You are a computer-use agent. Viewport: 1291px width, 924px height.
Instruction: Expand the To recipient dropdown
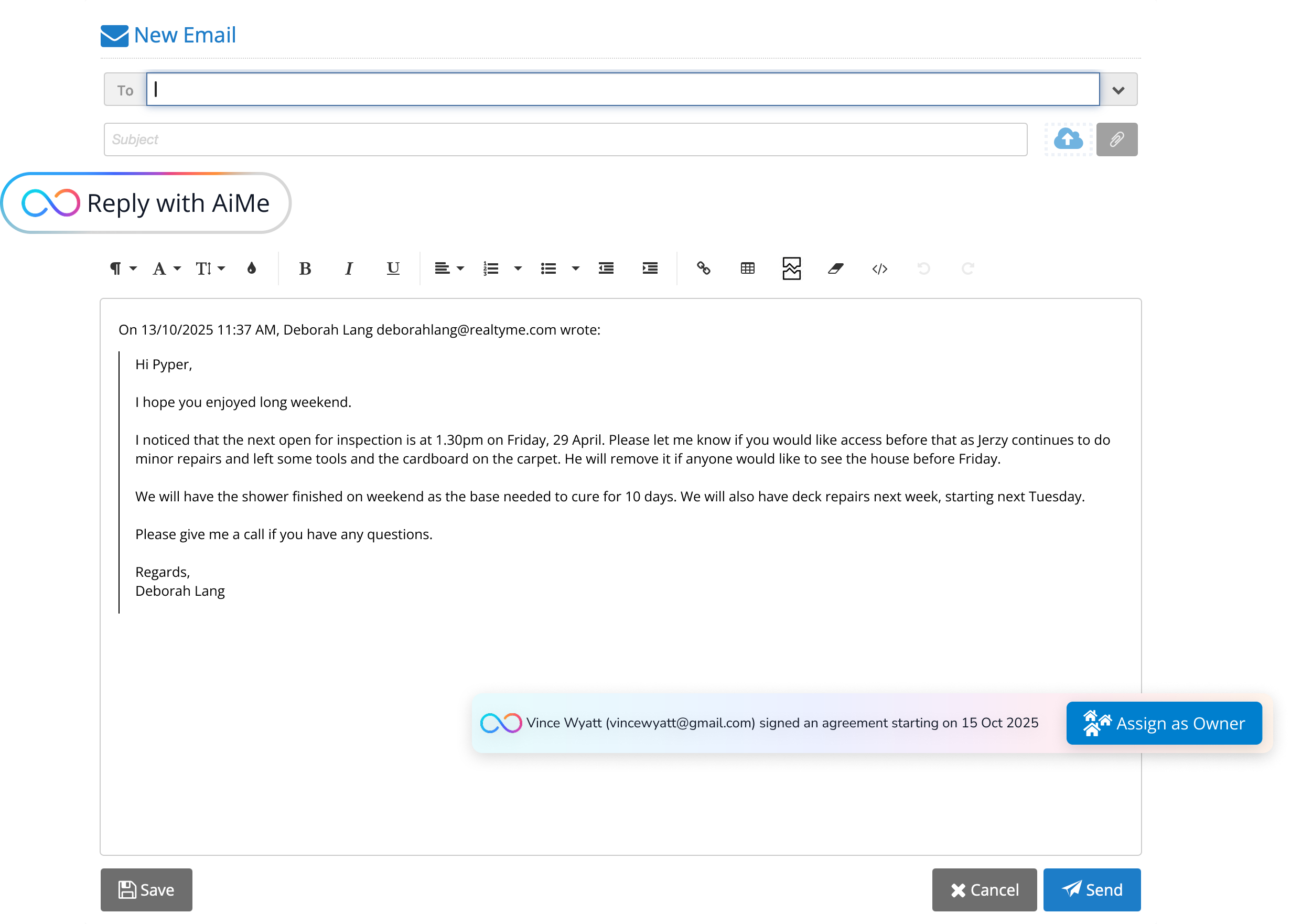click(1118, 89)
